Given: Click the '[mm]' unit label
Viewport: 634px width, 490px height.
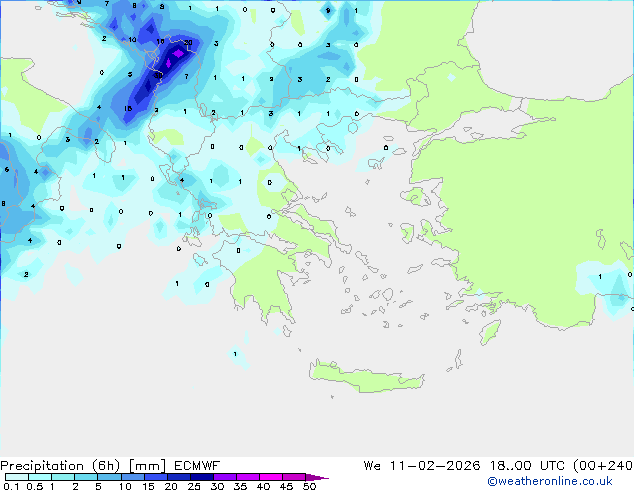Looking at the screenshot, I should 148,466.
